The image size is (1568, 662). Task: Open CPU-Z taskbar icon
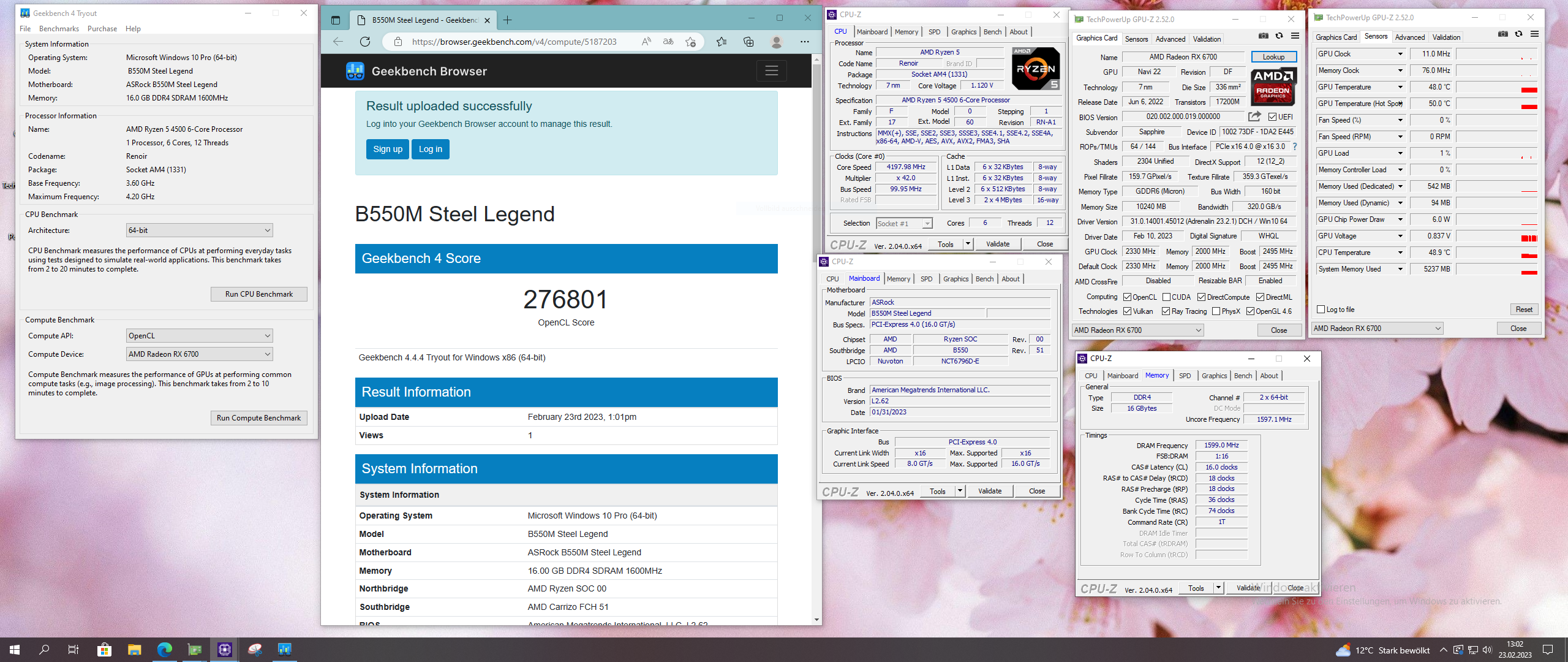[225, 650]
